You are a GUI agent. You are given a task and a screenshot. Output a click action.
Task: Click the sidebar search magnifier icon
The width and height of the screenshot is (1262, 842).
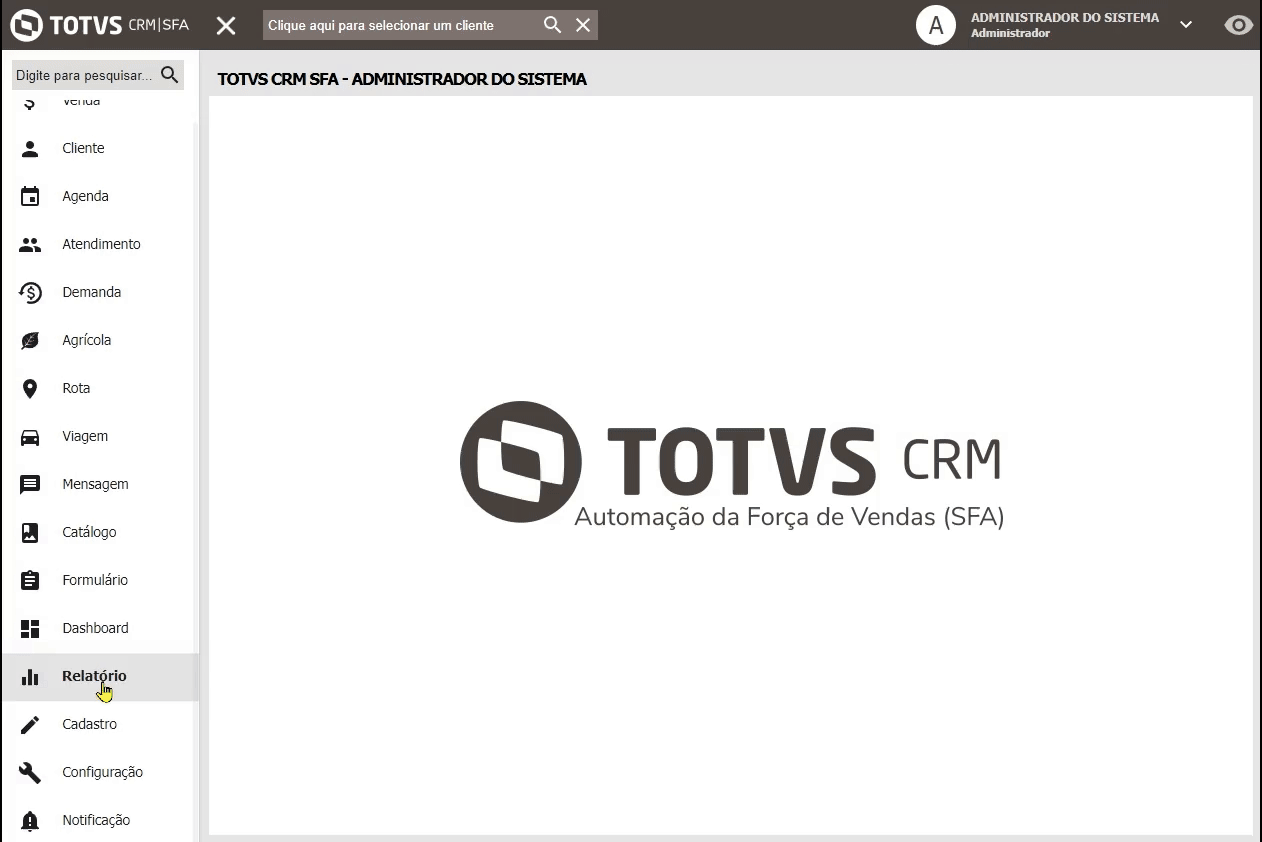tap(170, 75)
